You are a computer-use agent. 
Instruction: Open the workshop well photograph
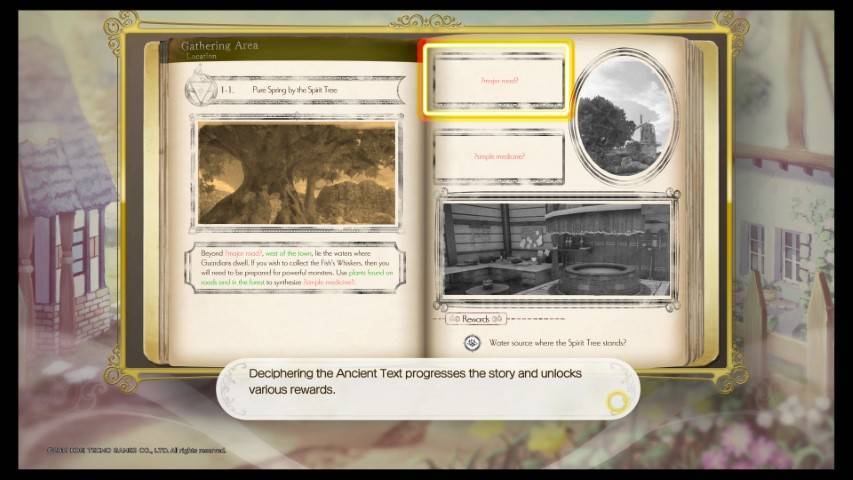(x=557, y=249)
